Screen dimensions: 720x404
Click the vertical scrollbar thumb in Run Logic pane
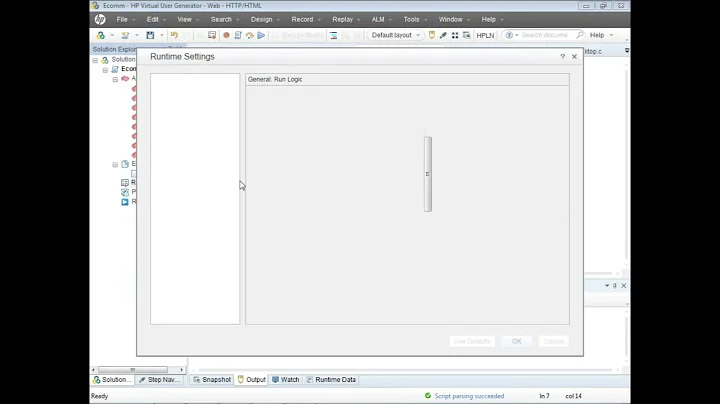tap(428, 174)
